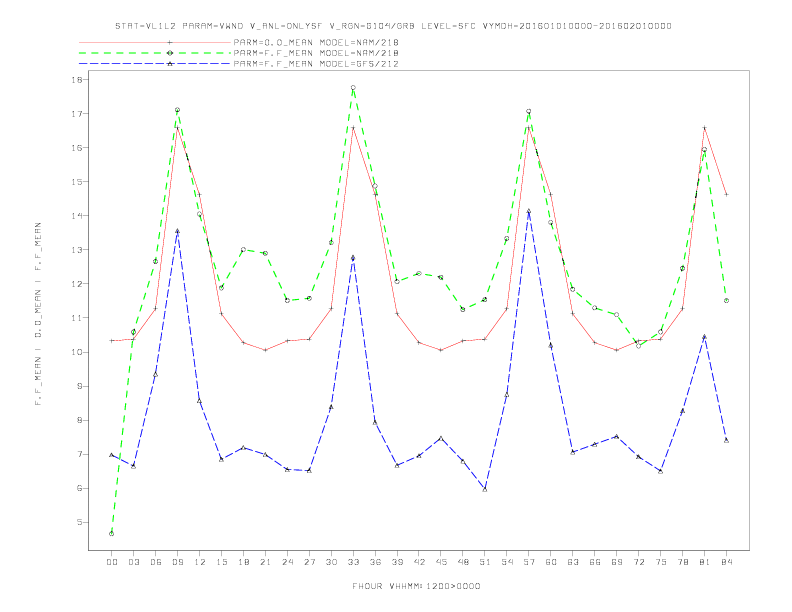The image size is (792, 612).
Task: Click x-axis tick label 24
Action: [287, 562]
